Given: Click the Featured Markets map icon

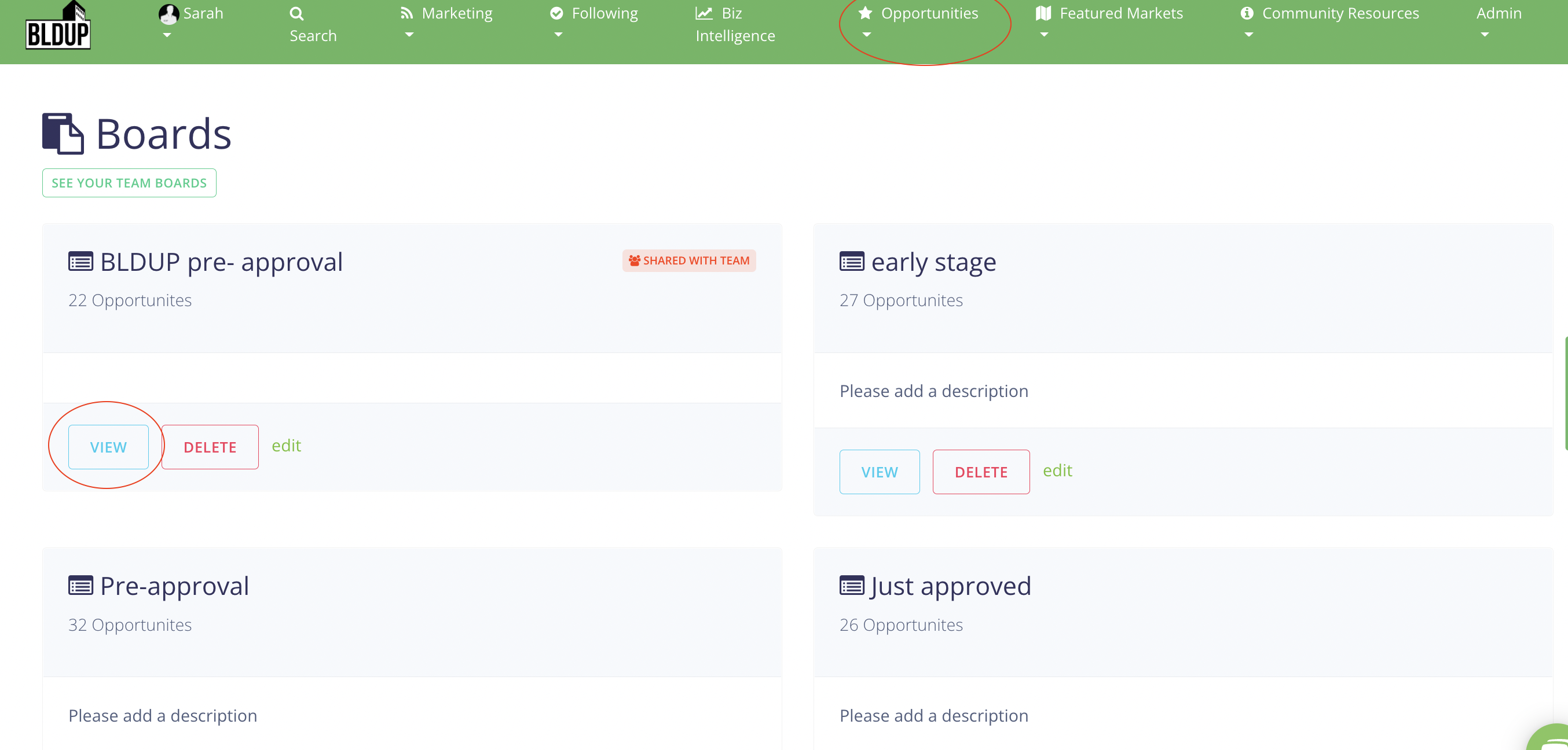Looking at the screenshot, I should (x=1043, y=13).
